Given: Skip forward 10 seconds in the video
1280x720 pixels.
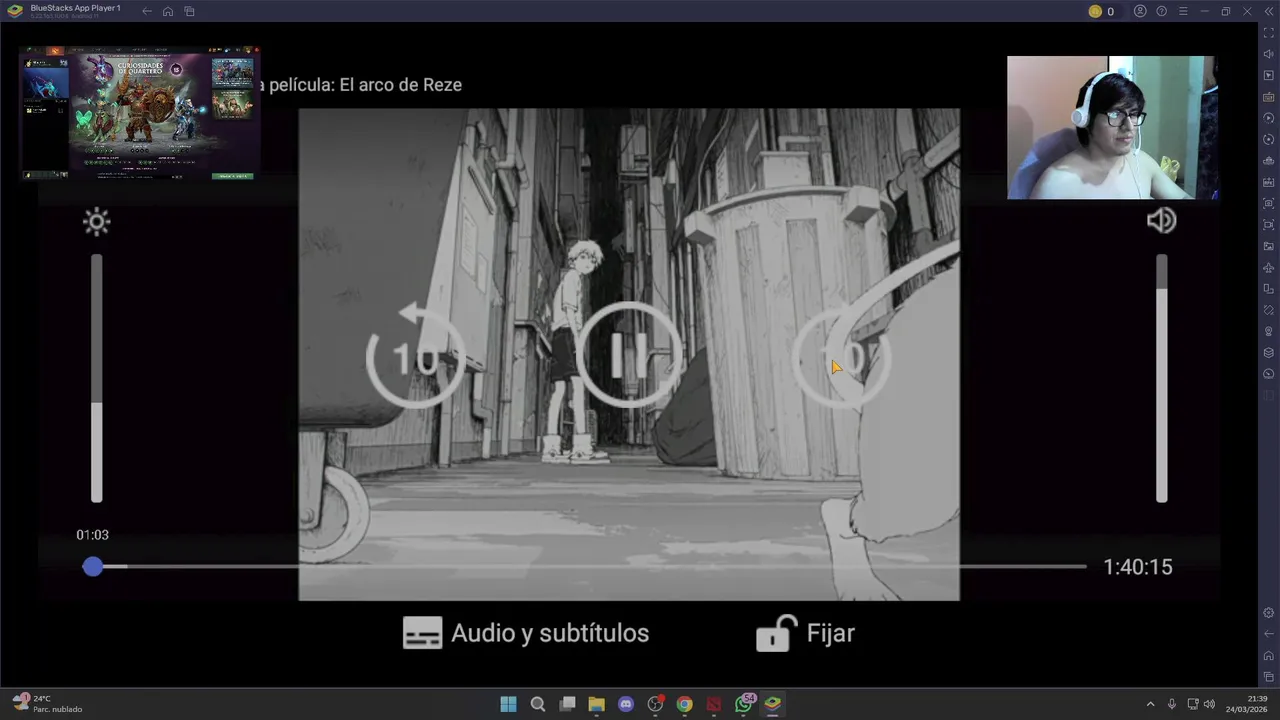Looking at the screenshot, I should tap(843, 356).
